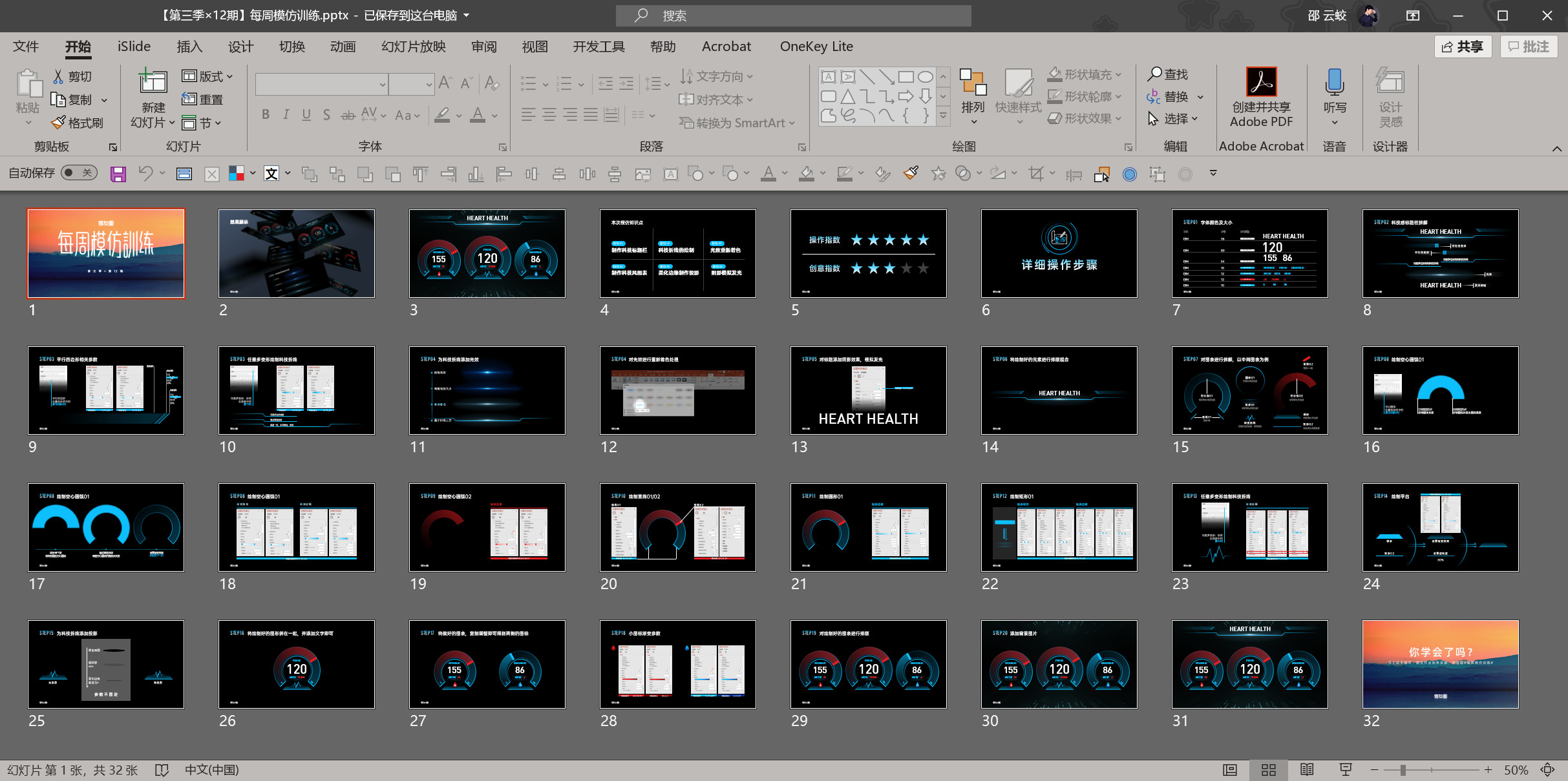
Task: Switch to Normal view in status bar
Action: click(1229, 769)
